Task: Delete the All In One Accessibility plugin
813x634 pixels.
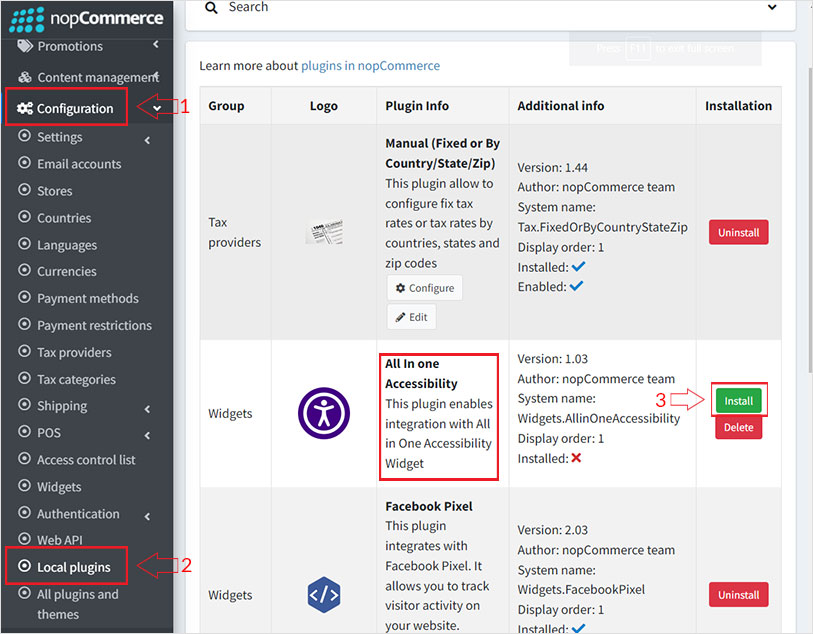Action: pyautogui.click(x=738, y=427)
